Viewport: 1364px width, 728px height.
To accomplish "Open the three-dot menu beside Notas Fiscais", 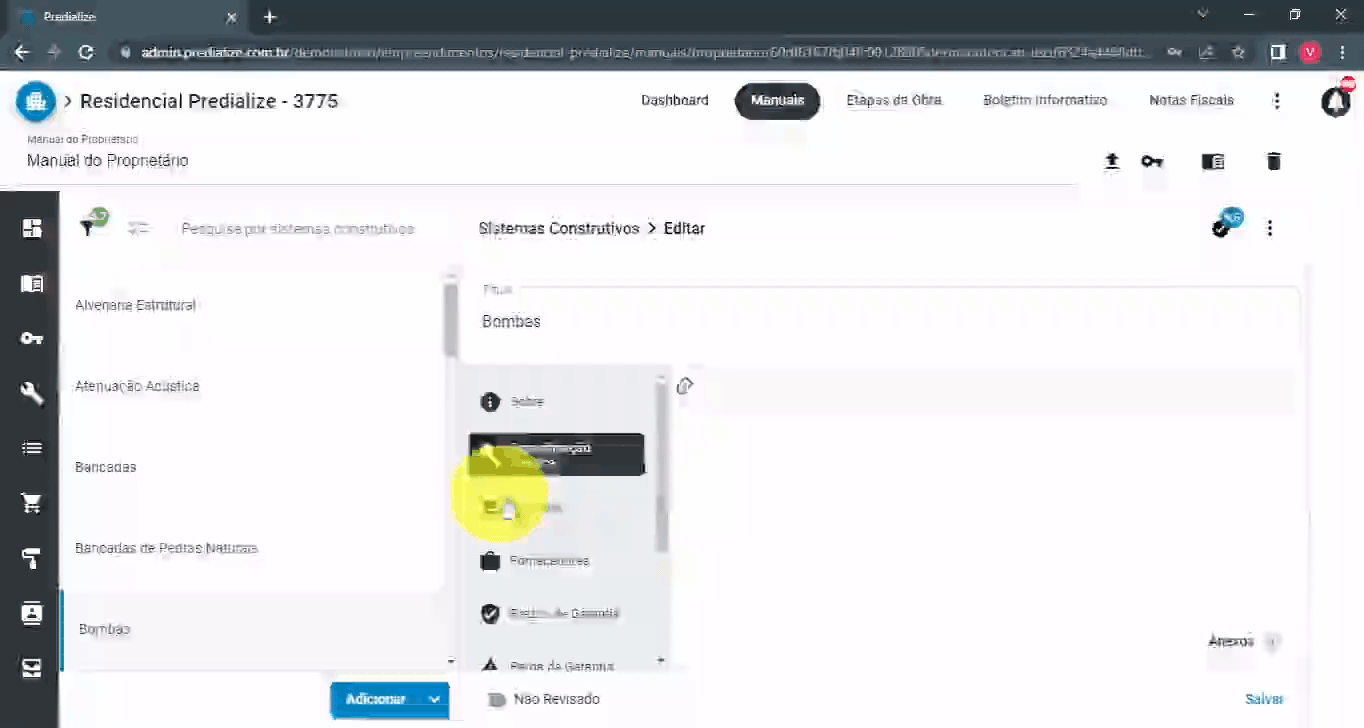I will 1276,101.
